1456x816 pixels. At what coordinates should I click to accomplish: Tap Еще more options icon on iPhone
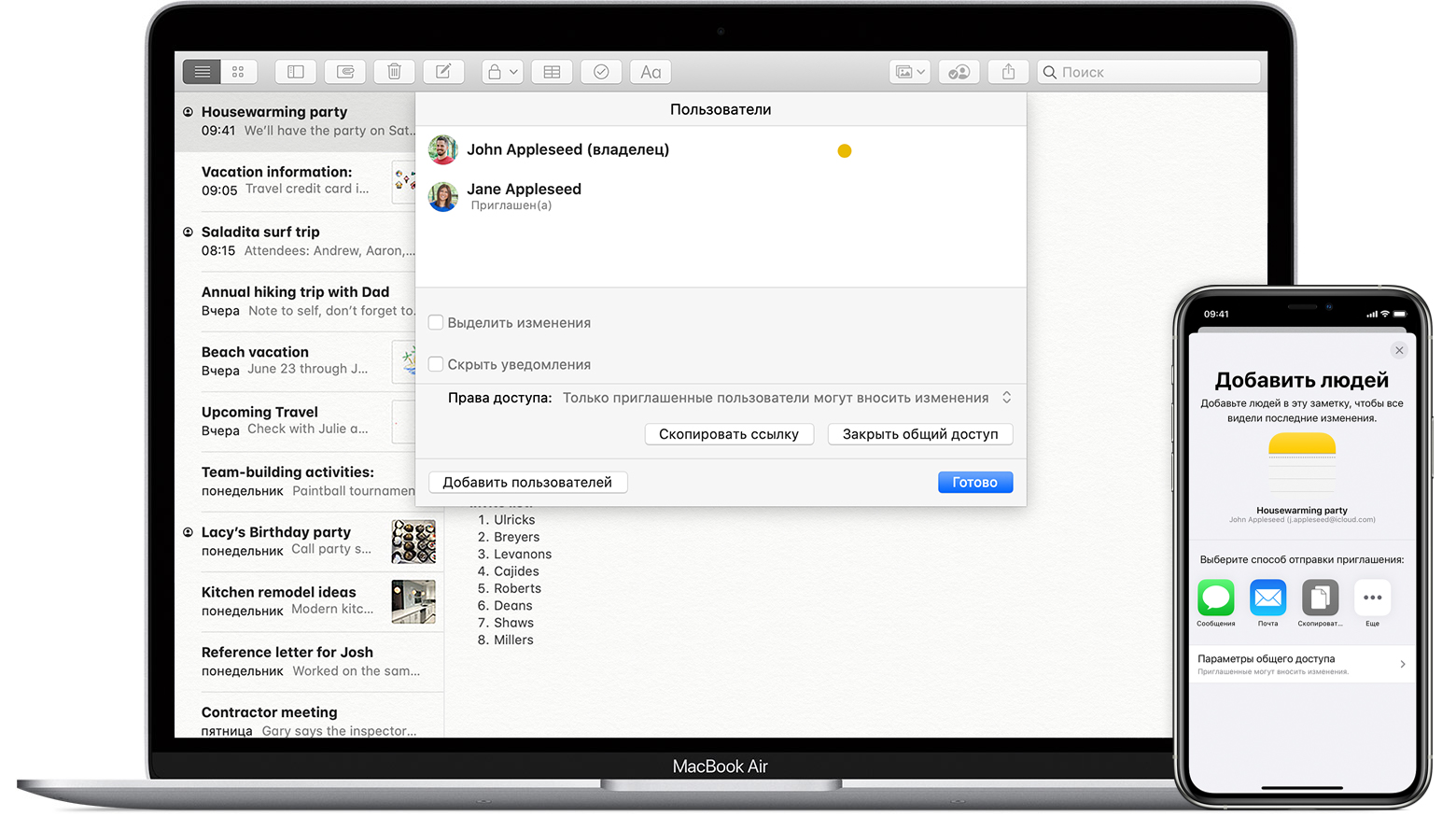[1372, 598]
